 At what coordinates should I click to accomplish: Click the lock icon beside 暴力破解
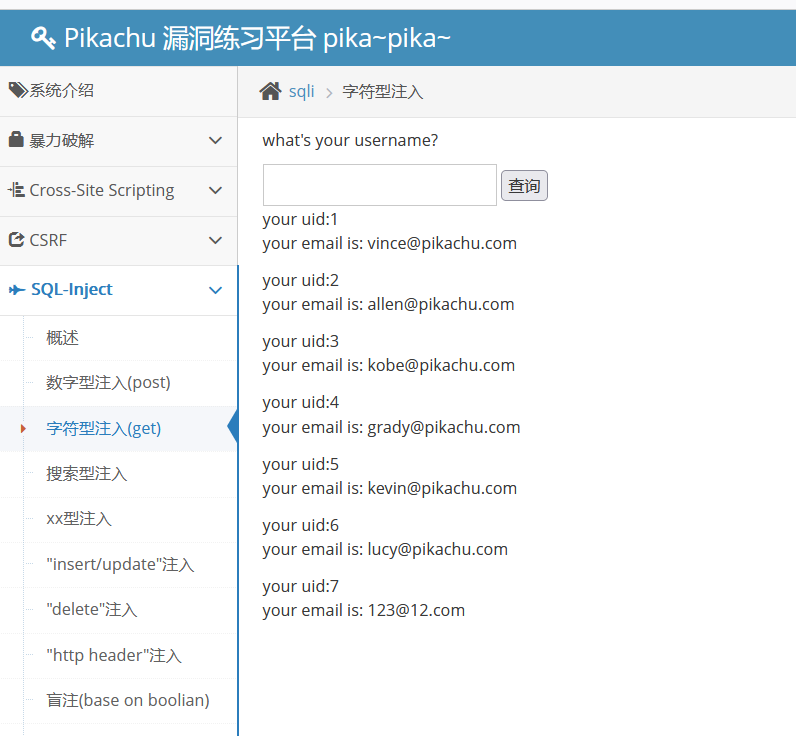click(x=16, y=139)
